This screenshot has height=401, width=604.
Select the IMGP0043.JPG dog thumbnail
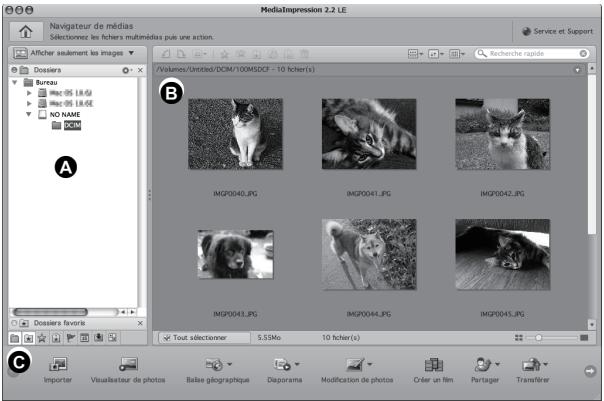coord(235,254)
